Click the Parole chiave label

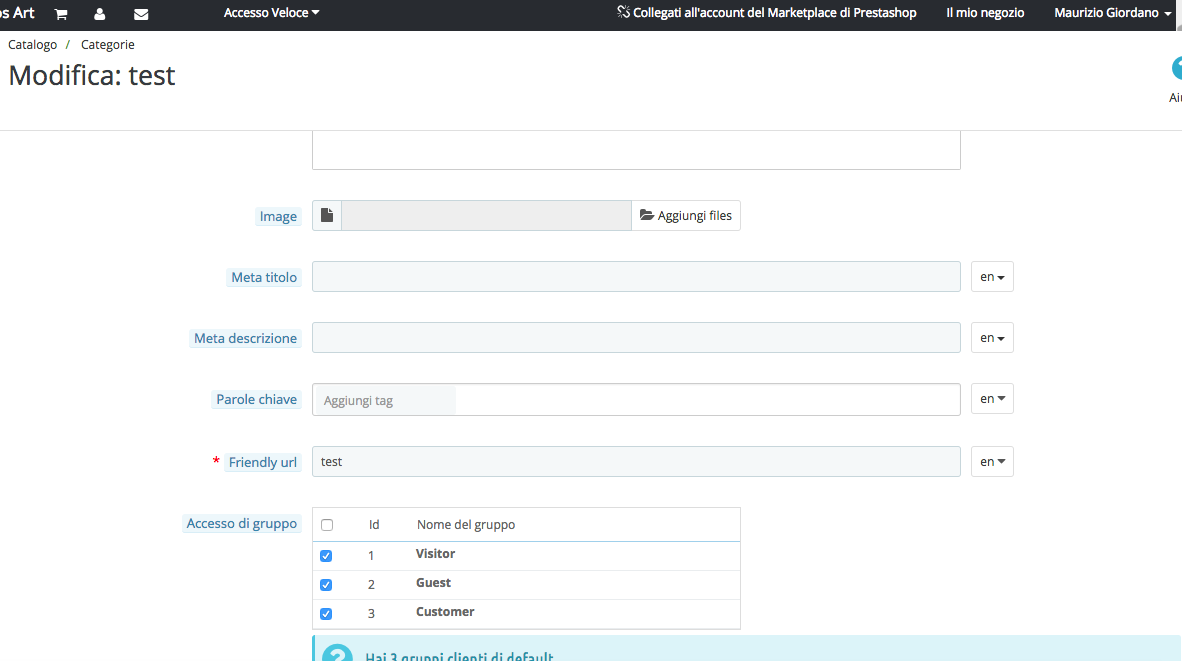[x=256, y=399]
